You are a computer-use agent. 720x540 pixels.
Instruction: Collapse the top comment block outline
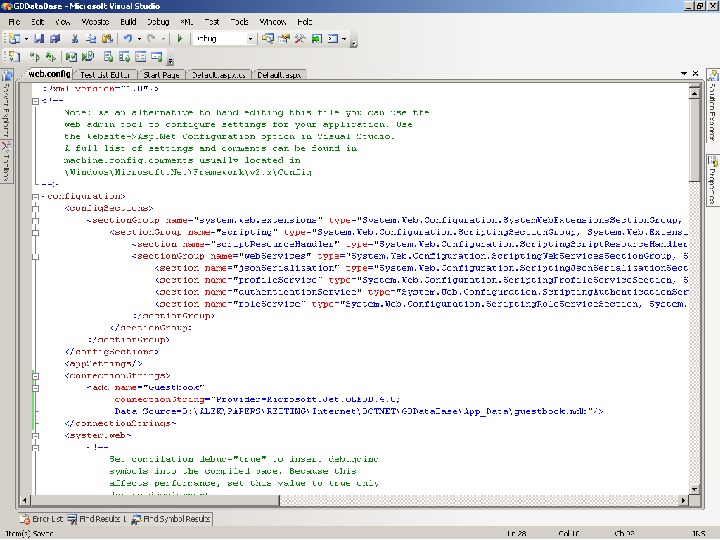[x=37, y=100]
